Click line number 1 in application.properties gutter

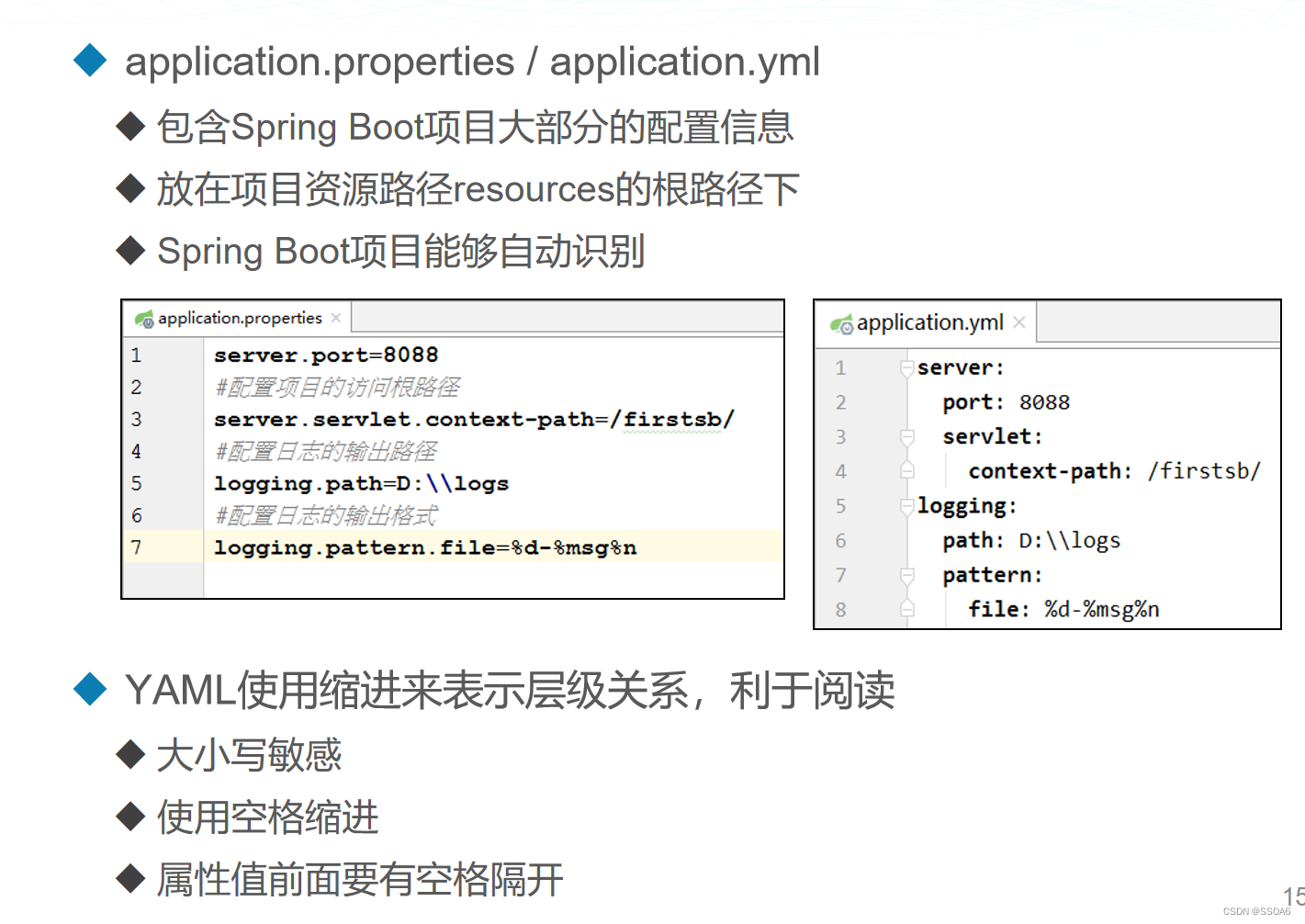click(136, 355)
